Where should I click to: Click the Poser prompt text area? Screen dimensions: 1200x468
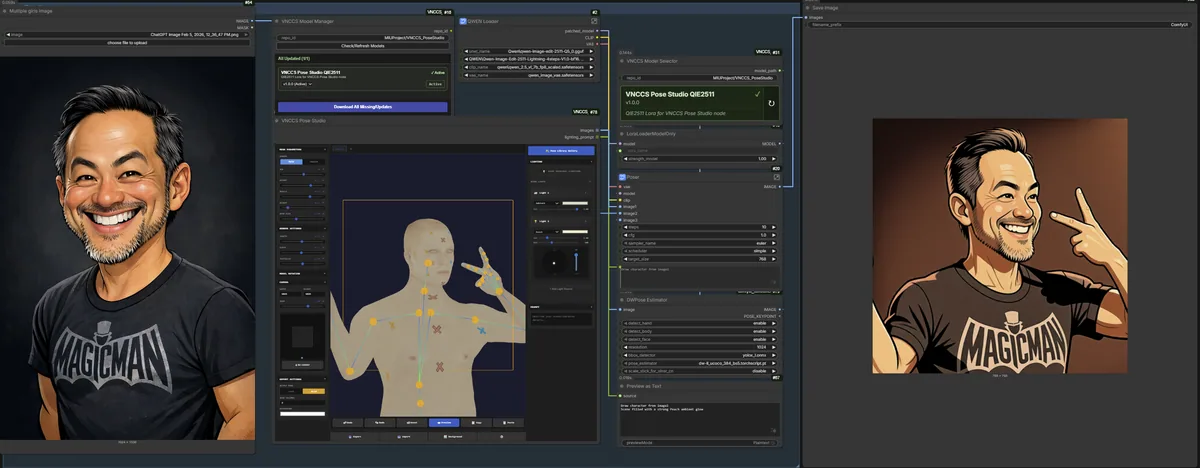[x=700, y=277]
